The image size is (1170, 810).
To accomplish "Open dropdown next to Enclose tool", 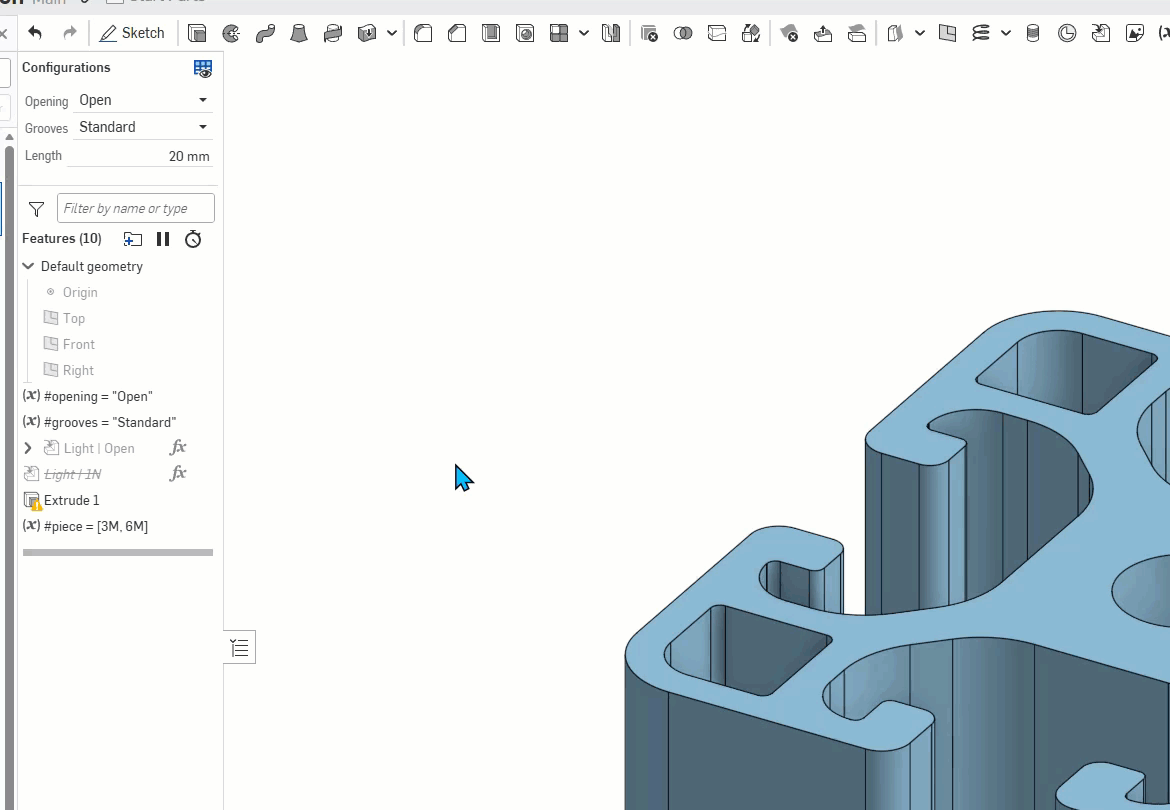I will 392,33.
